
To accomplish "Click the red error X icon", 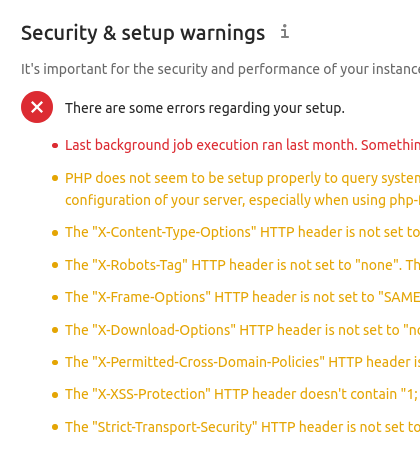I will (37, 107).
